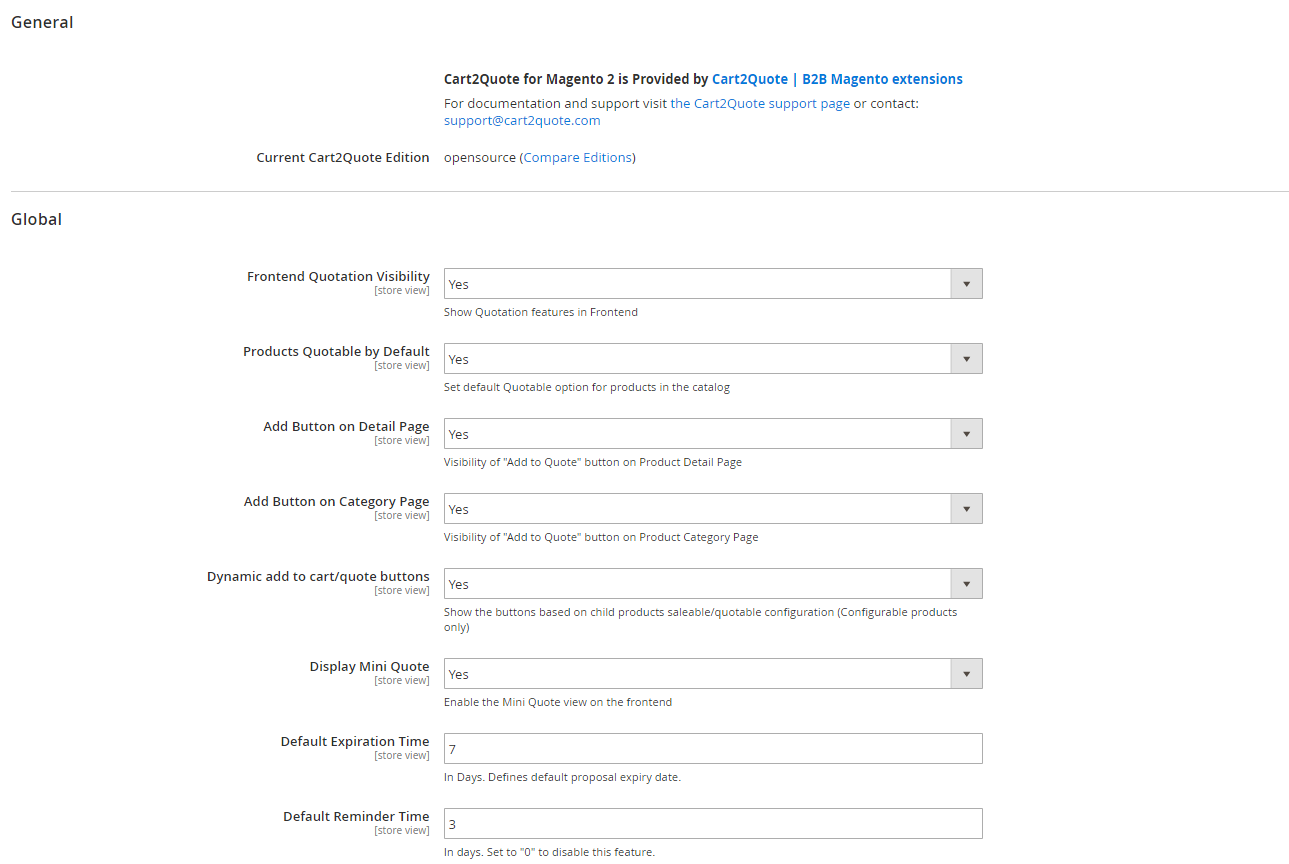Click the 'Set default Quotable option for products' note
This screenshot has height=864, width=1289.
point(587,387)
